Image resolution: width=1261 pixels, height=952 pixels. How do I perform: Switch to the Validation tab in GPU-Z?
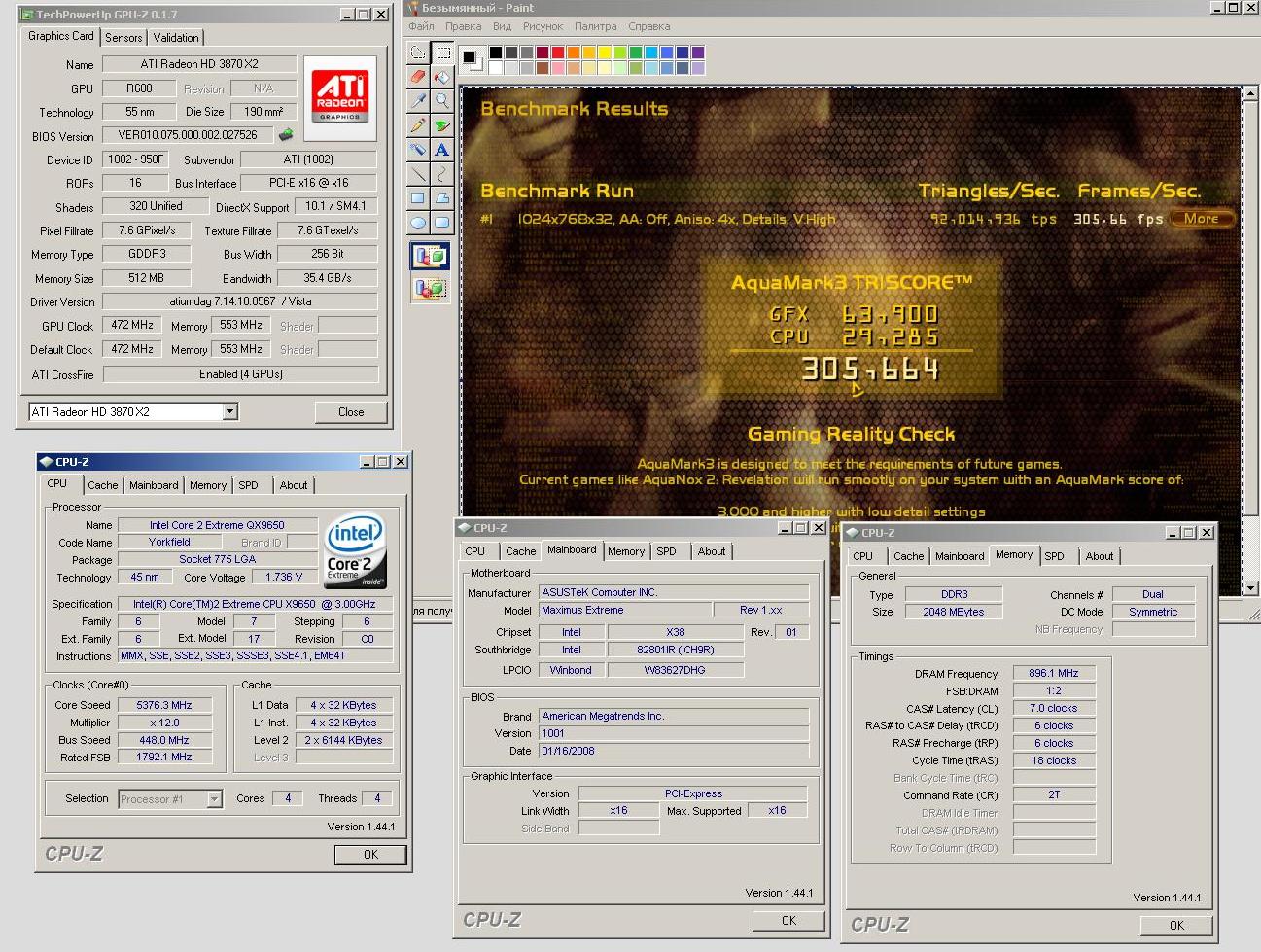tap(176, 38)
